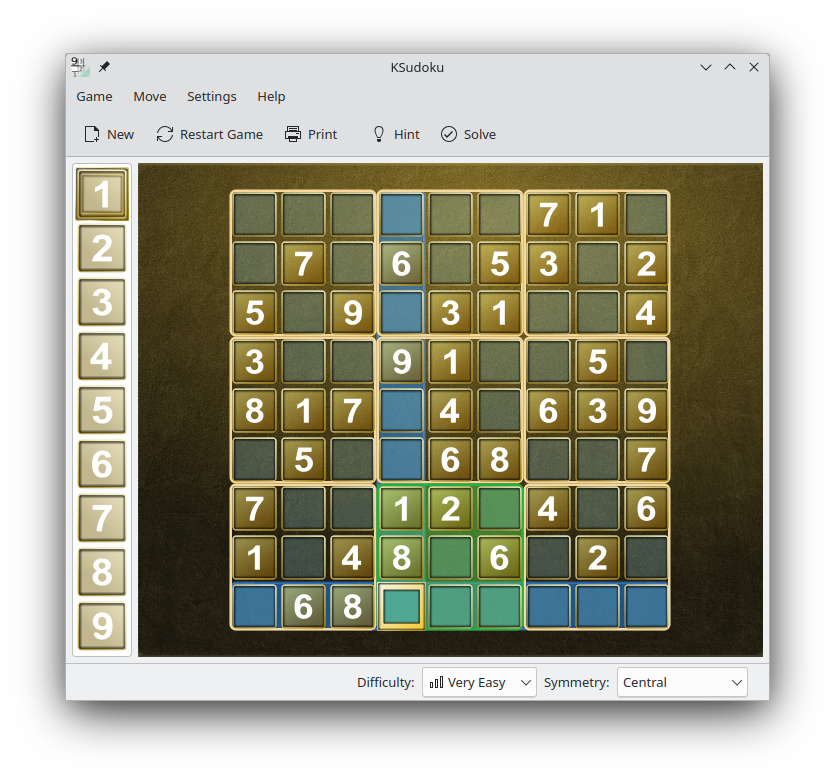Open the Game menu
The image size is (836, 779).
[94, 96]
